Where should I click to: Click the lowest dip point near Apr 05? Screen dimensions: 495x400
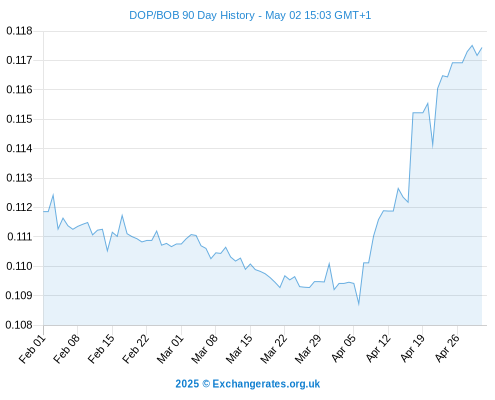pyautogui.click(x=359, y=304)
